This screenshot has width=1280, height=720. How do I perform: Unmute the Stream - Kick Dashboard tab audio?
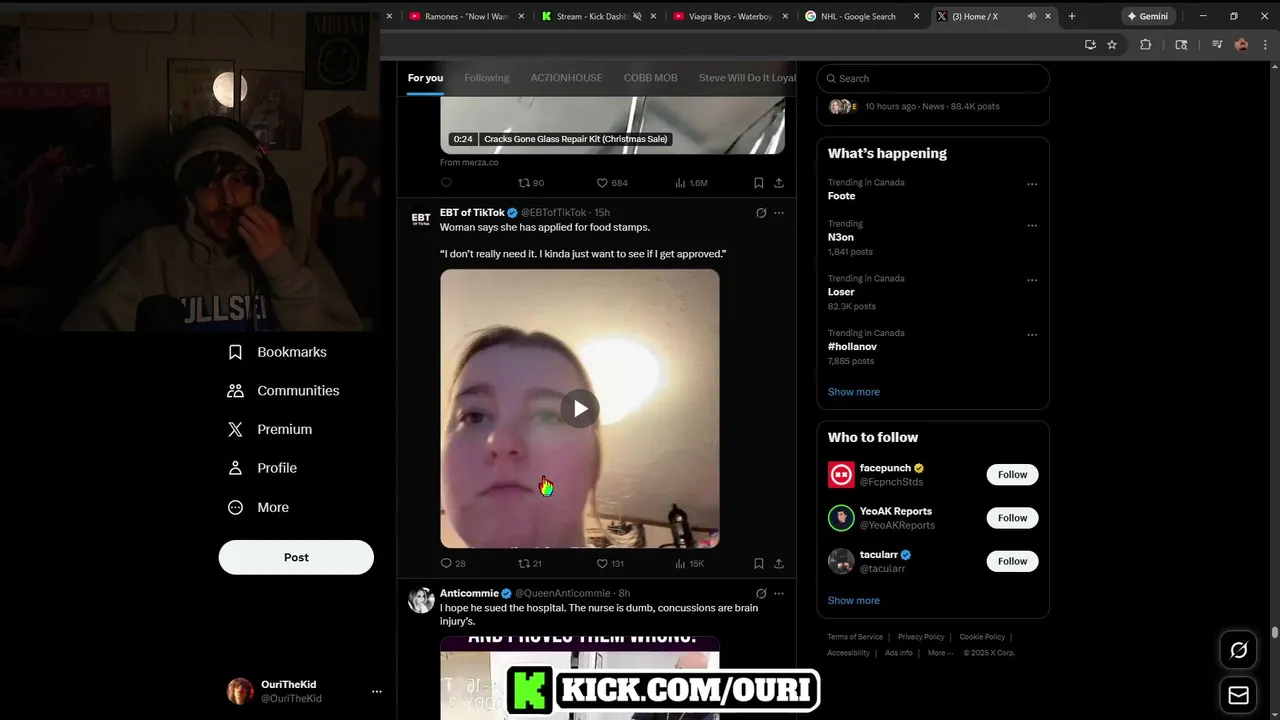(638, 16)
